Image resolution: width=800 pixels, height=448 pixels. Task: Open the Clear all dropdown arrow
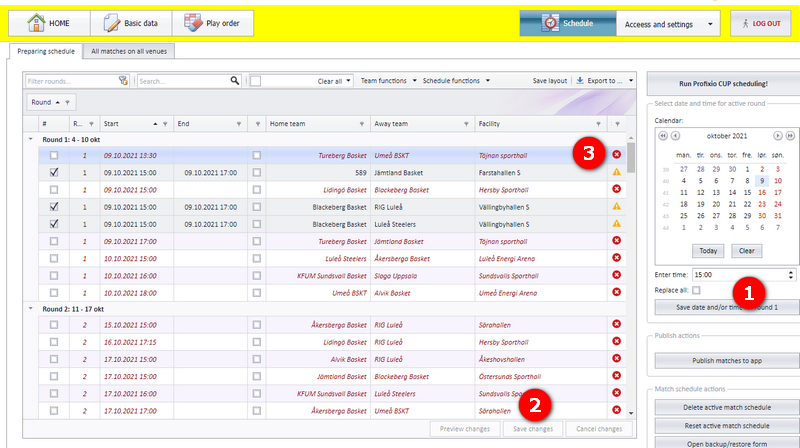coord(348,81)
